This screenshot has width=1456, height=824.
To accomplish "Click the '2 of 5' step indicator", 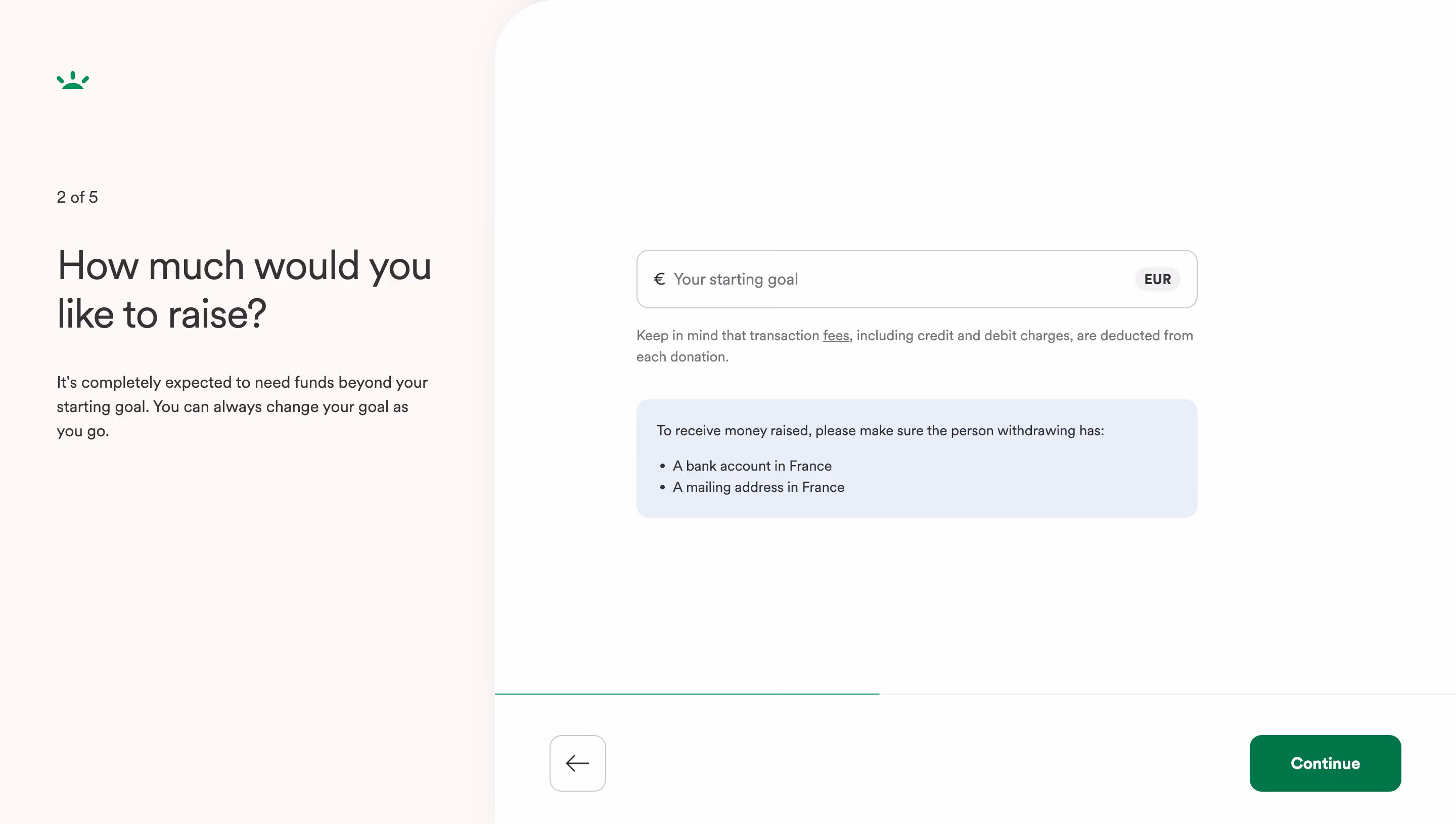I will 77,197.
